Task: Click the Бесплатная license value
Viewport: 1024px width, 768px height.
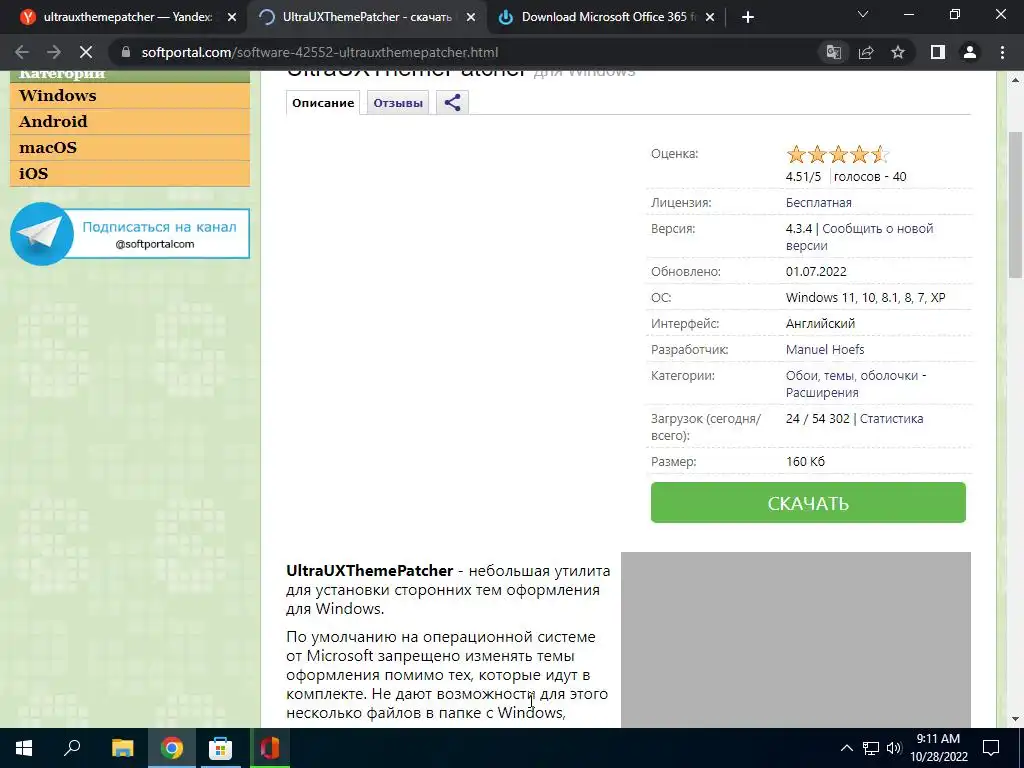Action: click(818, 202)
